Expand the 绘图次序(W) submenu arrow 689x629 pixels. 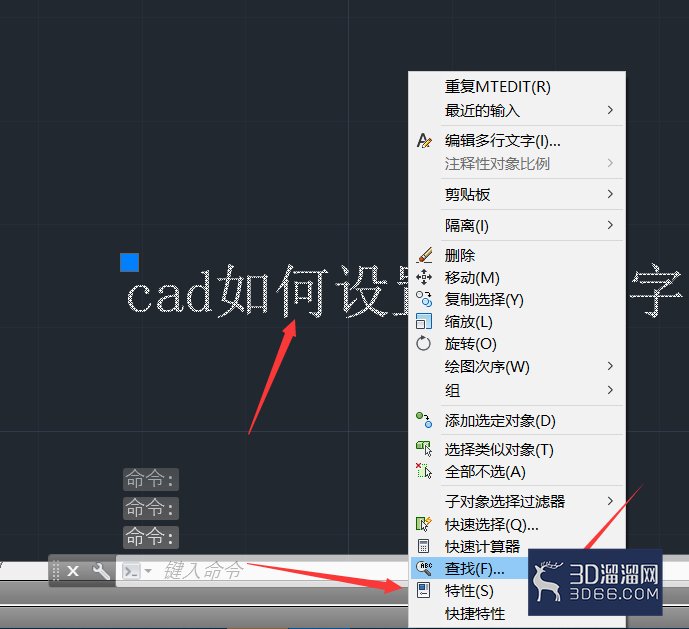click(610, 366)
